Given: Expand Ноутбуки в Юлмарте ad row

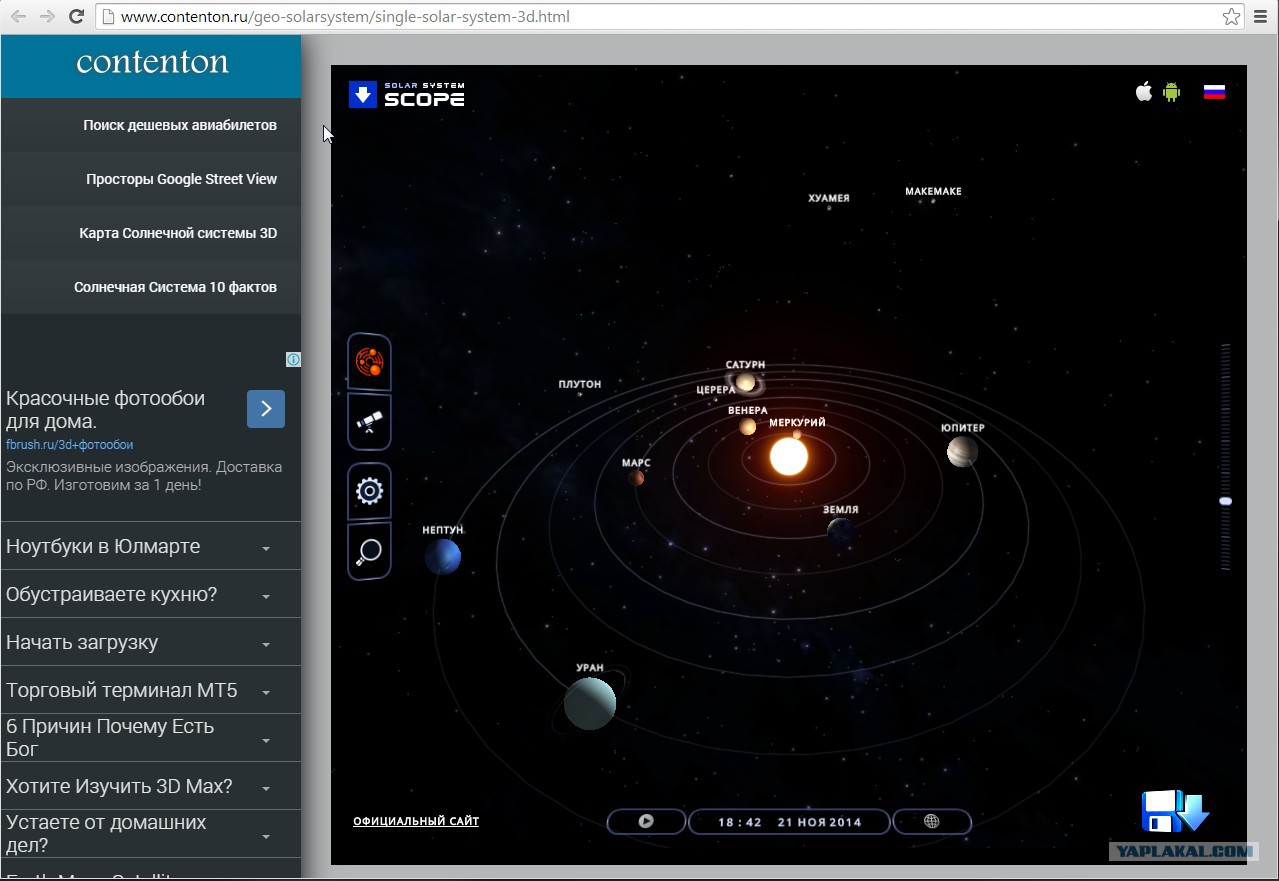Looking at the screenshot, I should pos(151,546).
